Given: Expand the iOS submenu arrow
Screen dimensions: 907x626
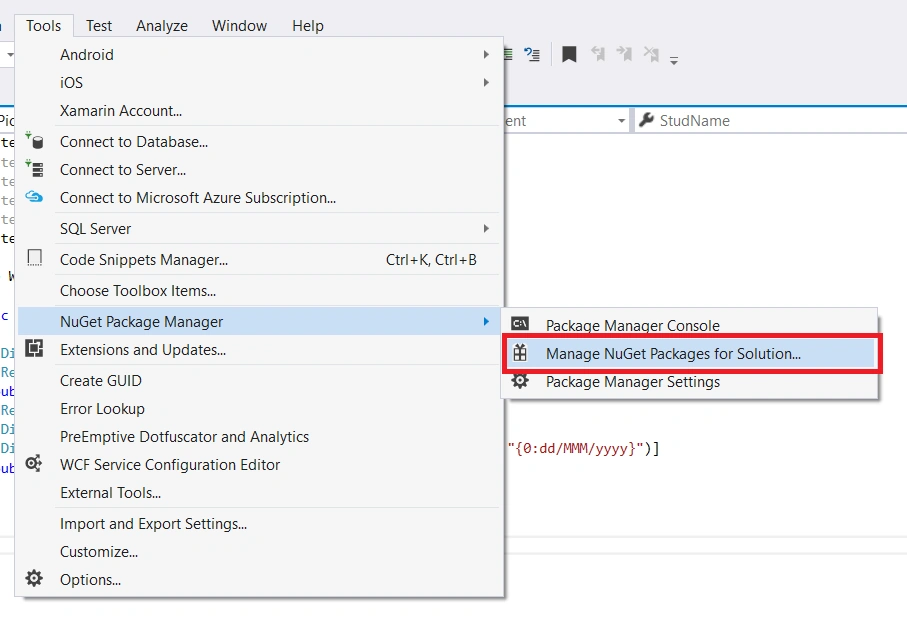Looking at the screenshot, I should [486, 83].
